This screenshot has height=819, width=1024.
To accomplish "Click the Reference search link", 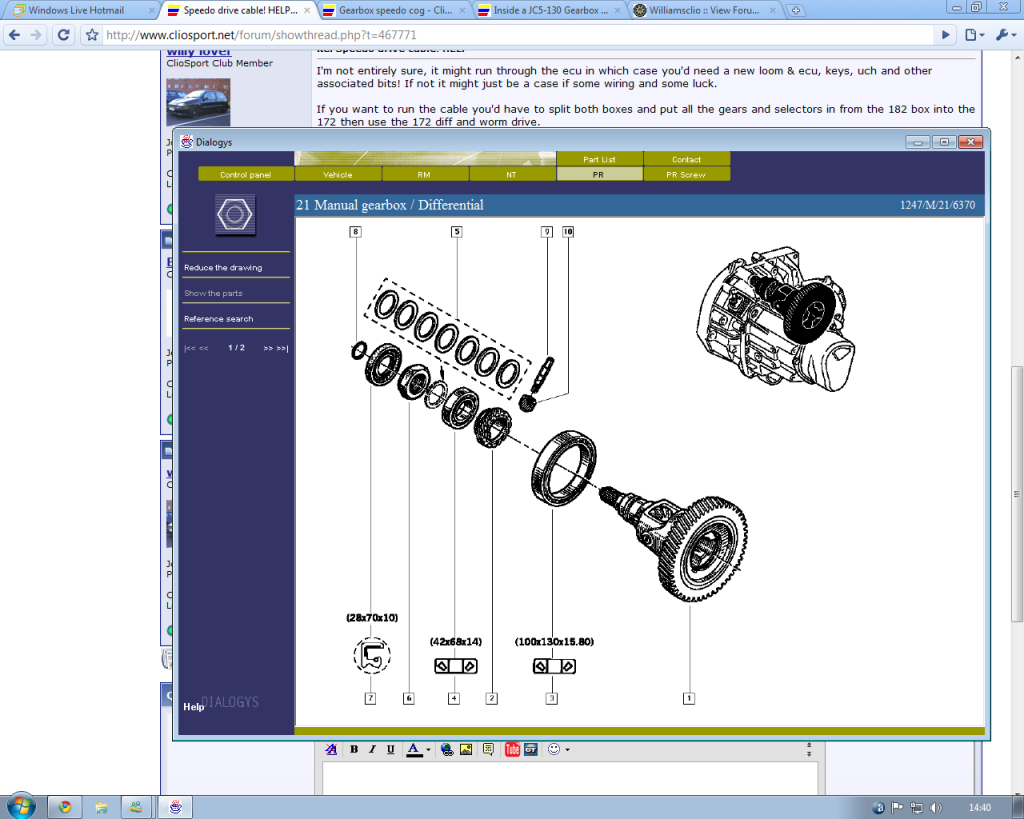I will pos(219,319).
